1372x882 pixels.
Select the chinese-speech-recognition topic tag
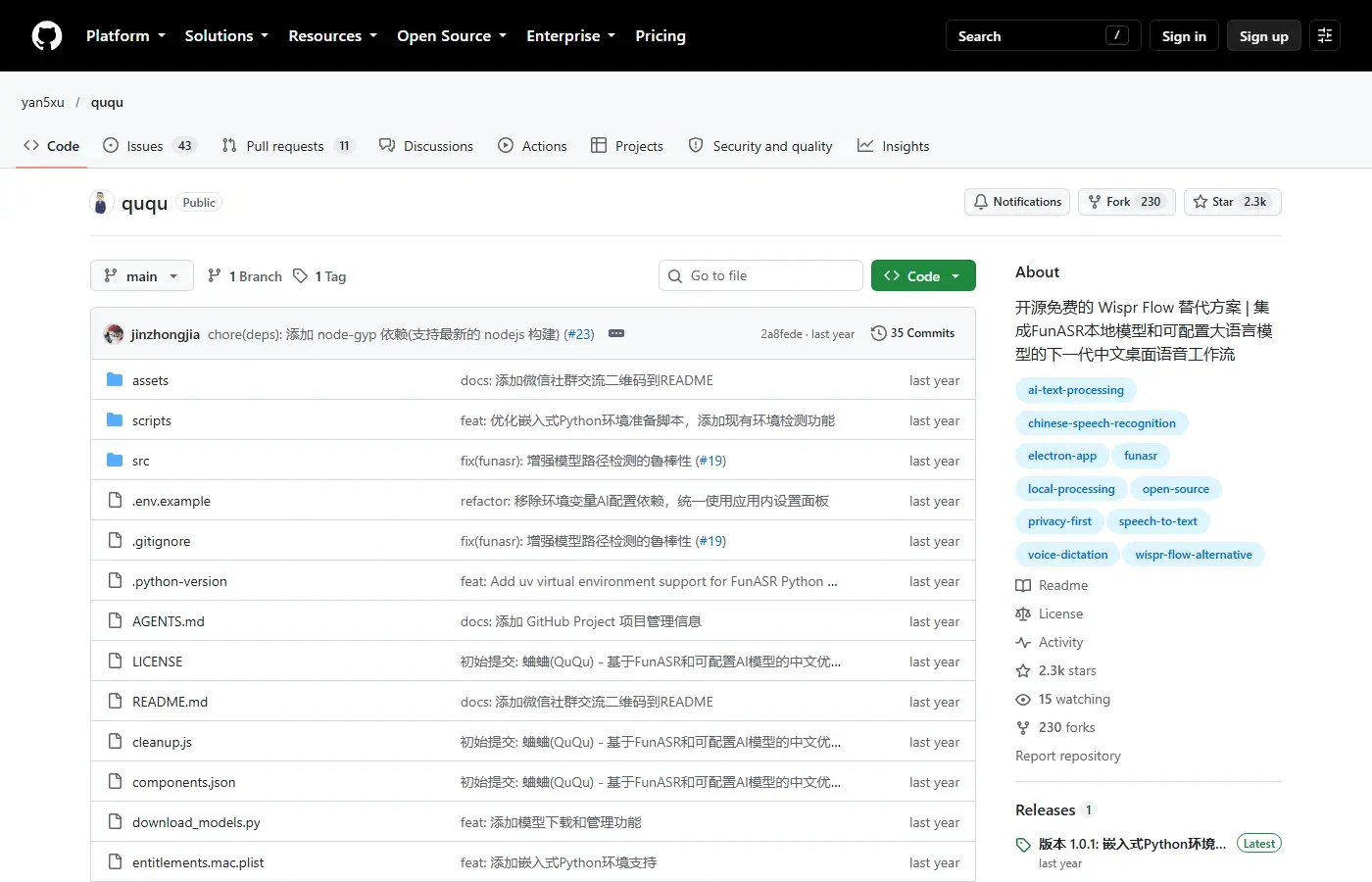tap(1102, 423)
